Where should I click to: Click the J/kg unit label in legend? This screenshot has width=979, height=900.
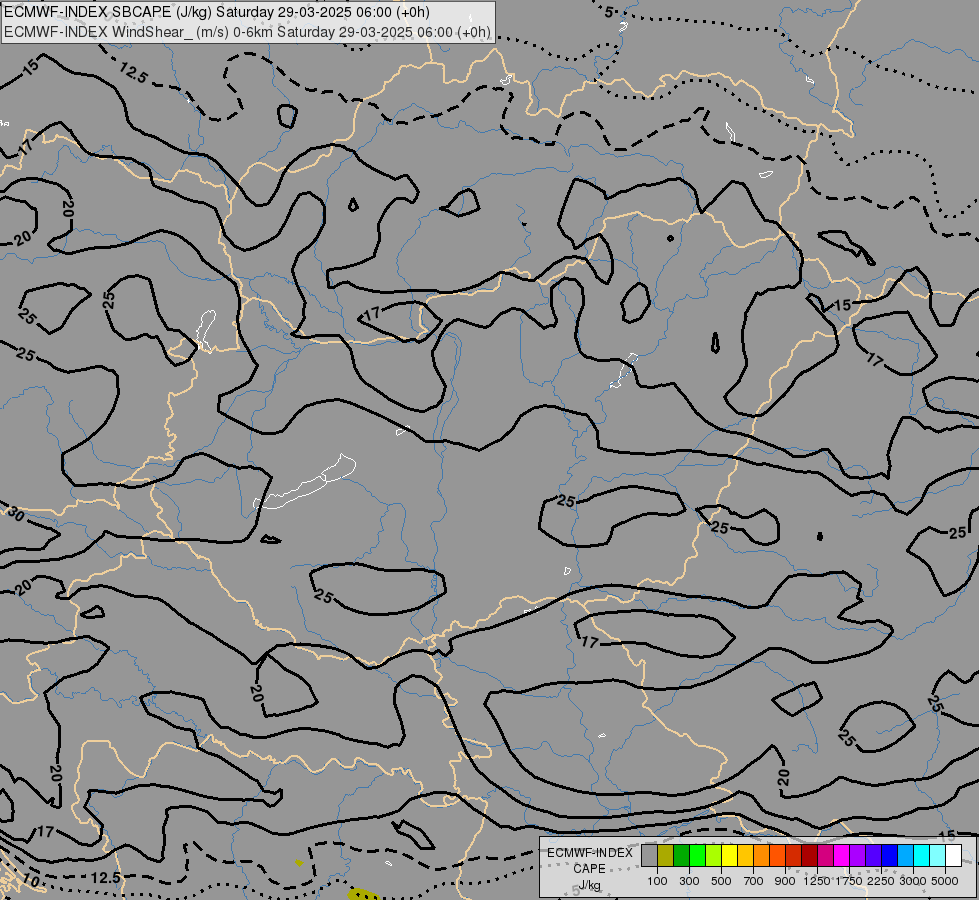[x=589, y=886]
